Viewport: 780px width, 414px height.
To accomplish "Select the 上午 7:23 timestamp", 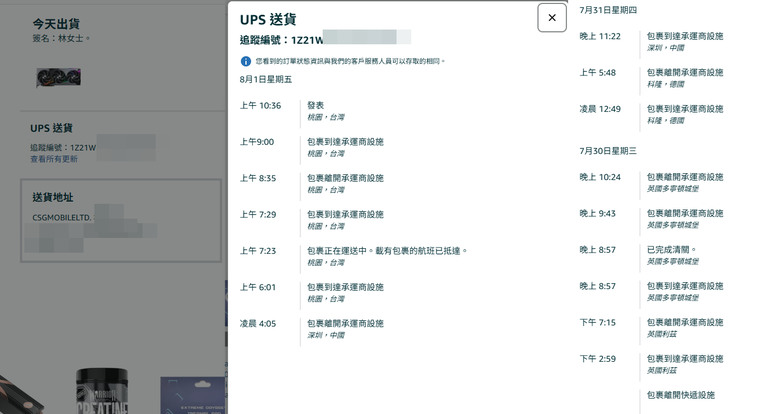I will click(x=258, y=251).
